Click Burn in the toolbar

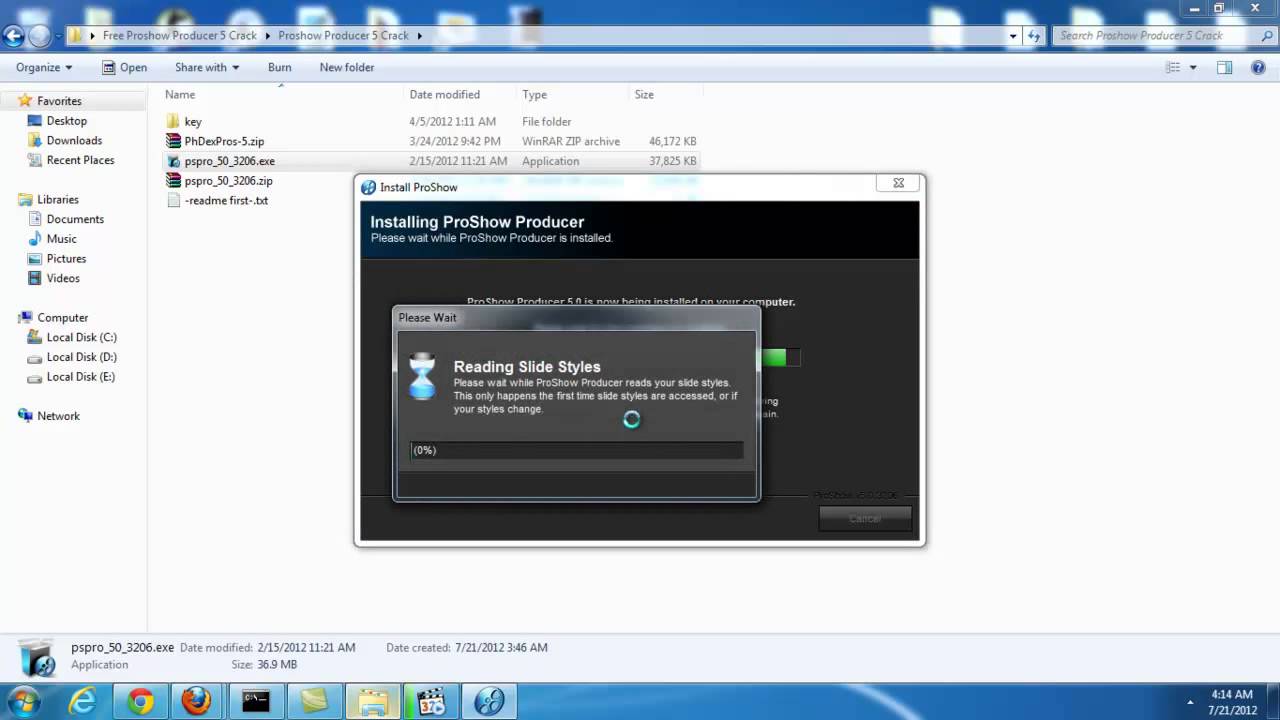coord(280,67)
